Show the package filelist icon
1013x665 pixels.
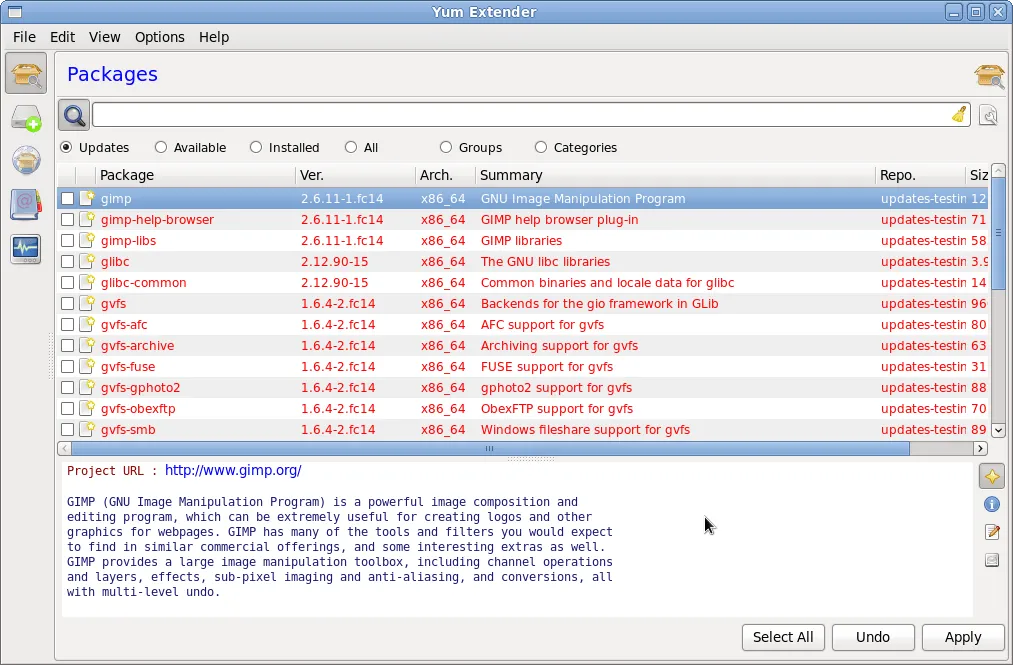click(991, 560)
